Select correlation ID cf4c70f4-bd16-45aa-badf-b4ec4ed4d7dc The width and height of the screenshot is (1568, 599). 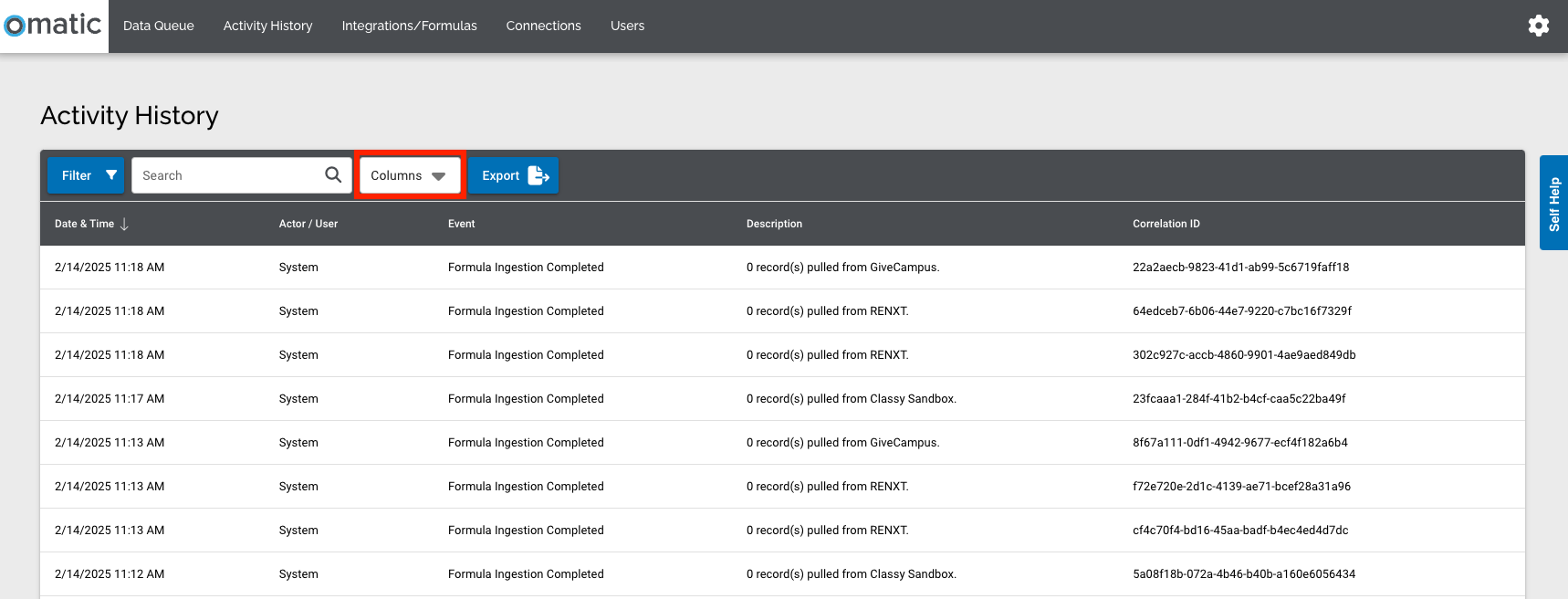click(1240, 531)
